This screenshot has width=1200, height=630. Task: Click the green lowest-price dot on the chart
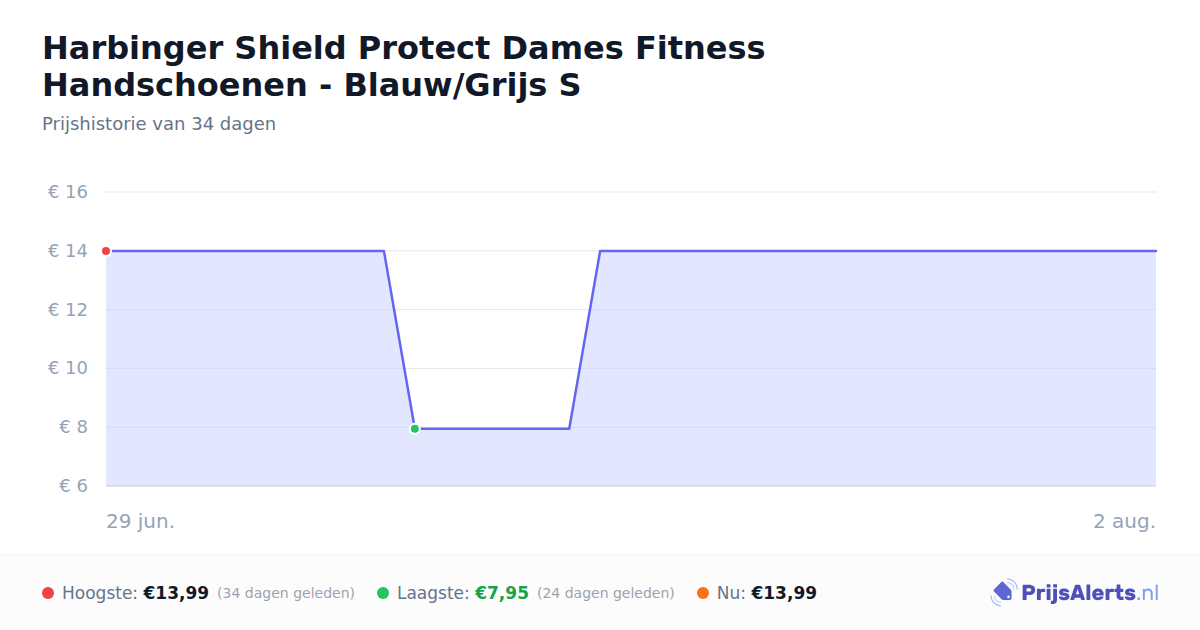tap(414, 428)
